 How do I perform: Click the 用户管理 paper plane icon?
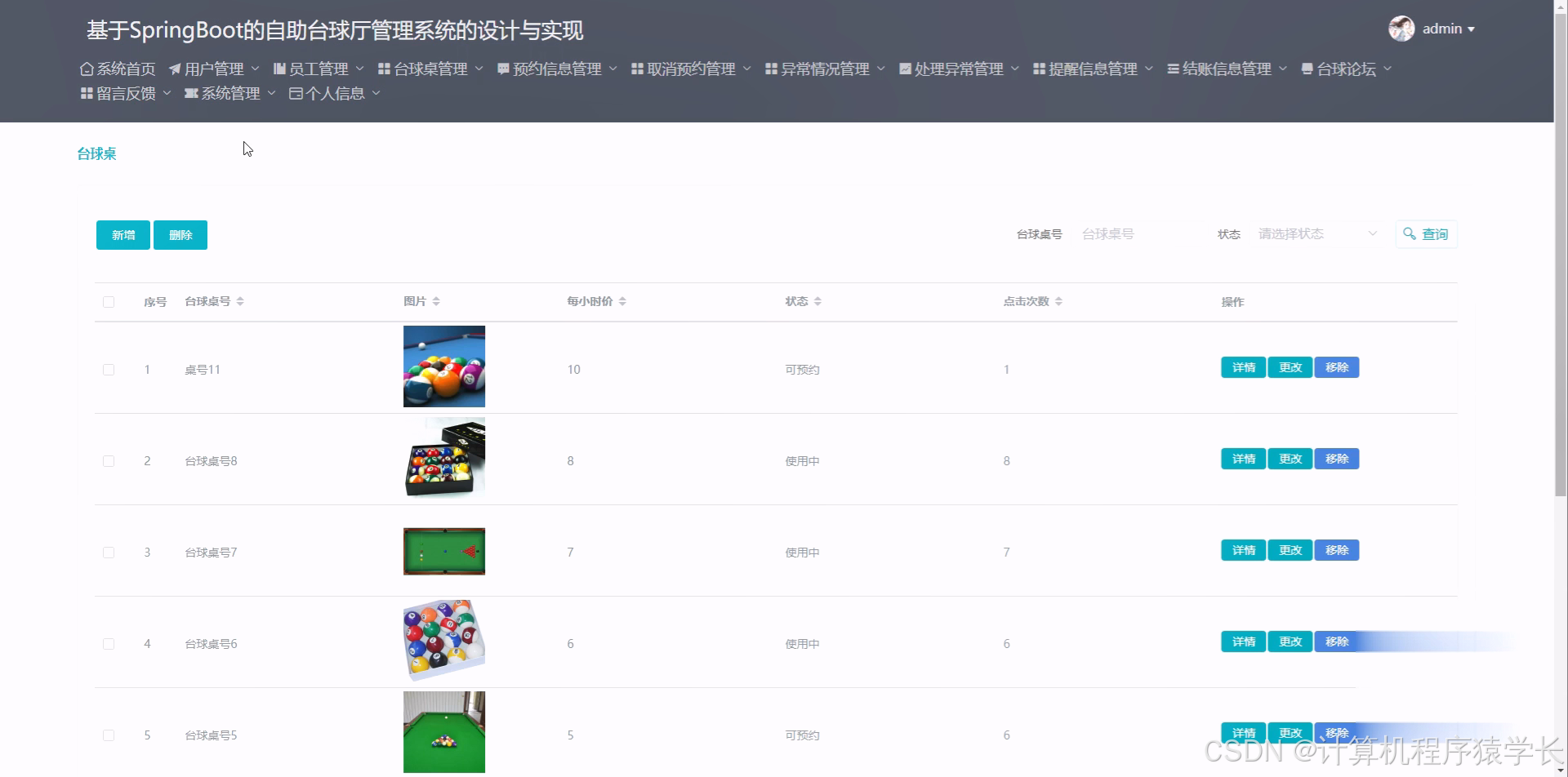click(x=175, y=69)
